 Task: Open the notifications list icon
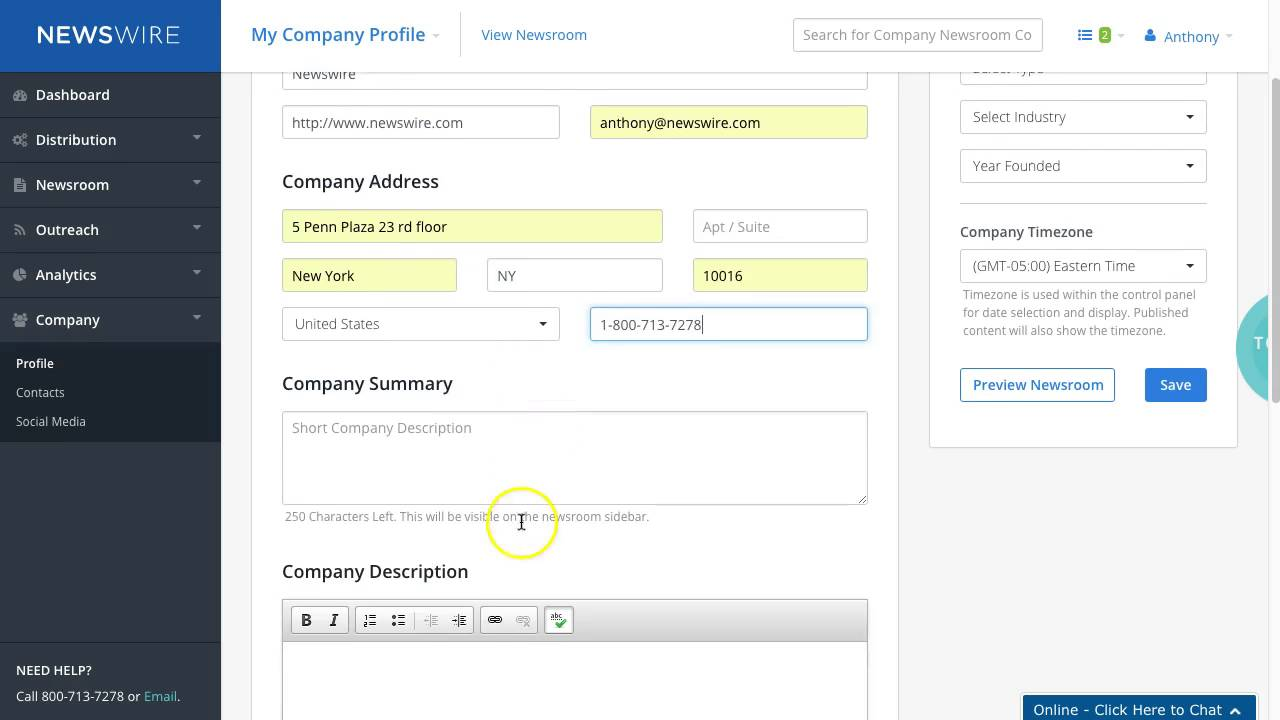coord(1100,35)
